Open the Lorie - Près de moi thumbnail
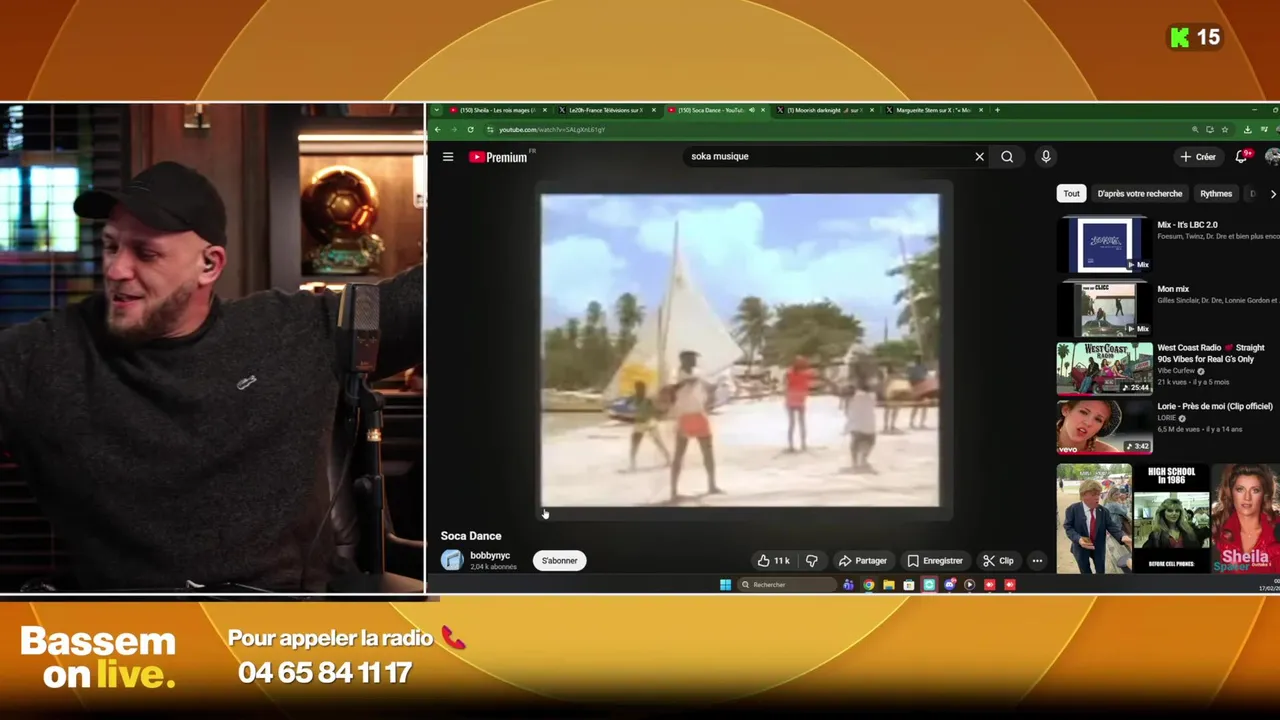Screen dimensions: 1280x720 coord(1104,427)
